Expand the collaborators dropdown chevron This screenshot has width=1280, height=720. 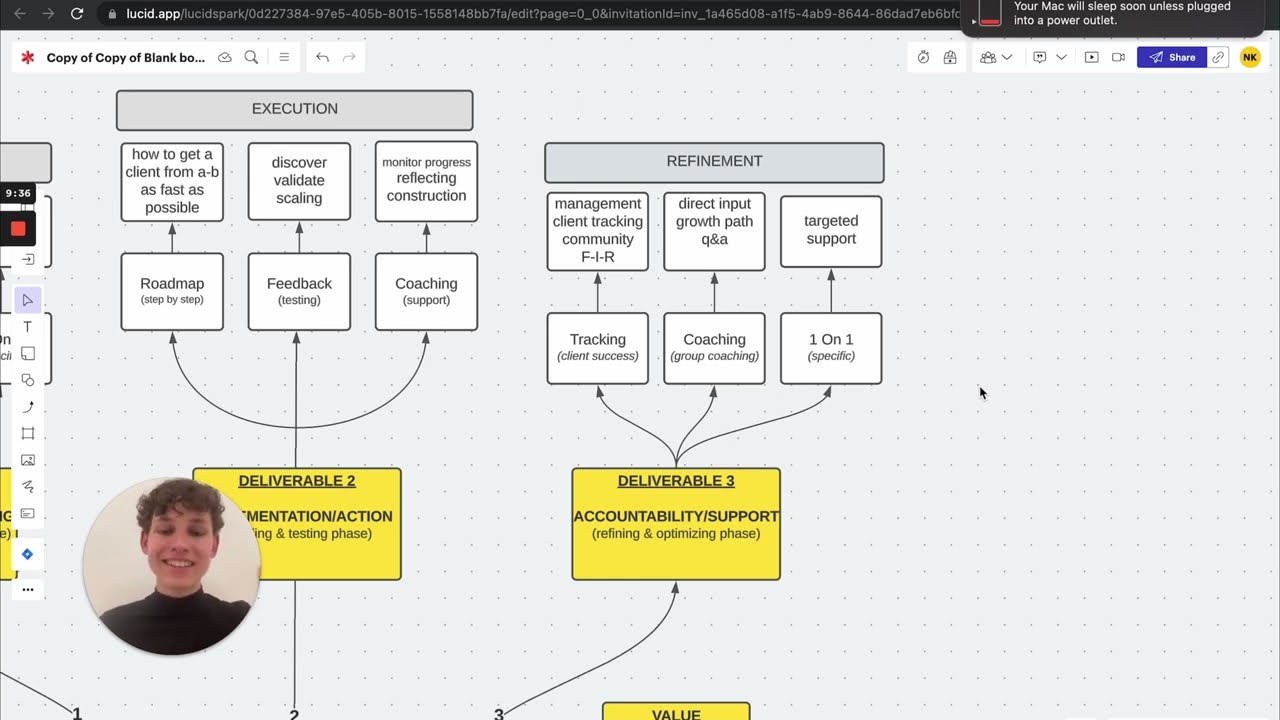click(x=1007, y=57)
